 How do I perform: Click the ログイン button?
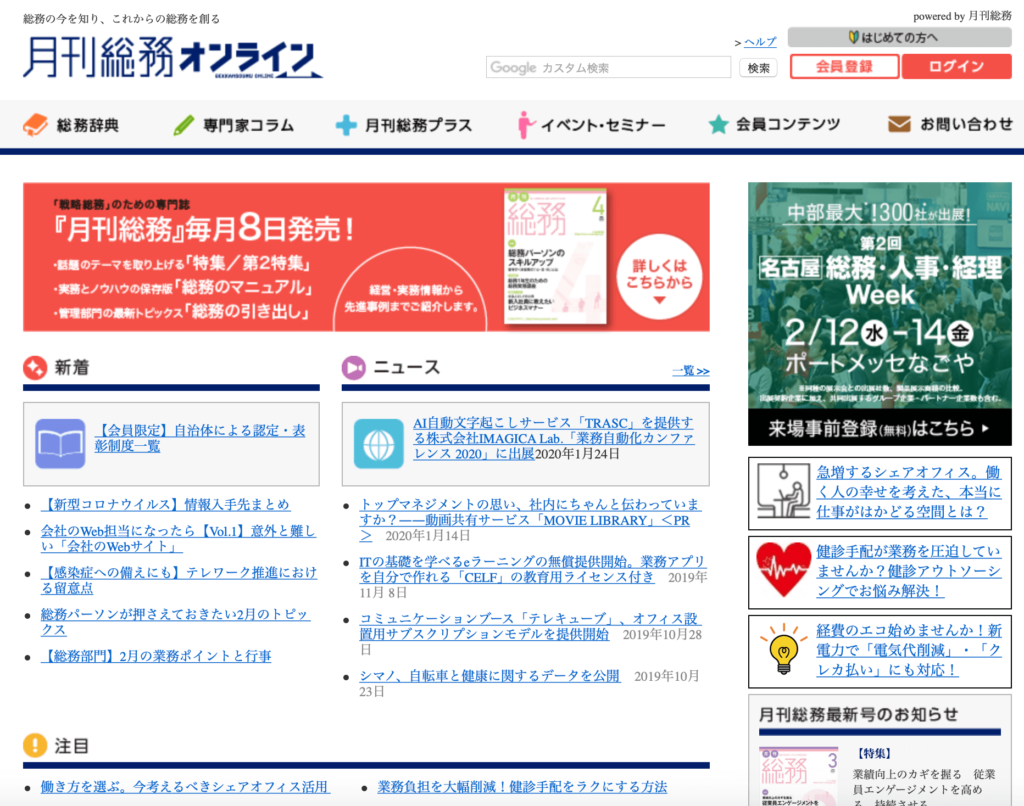957,67
